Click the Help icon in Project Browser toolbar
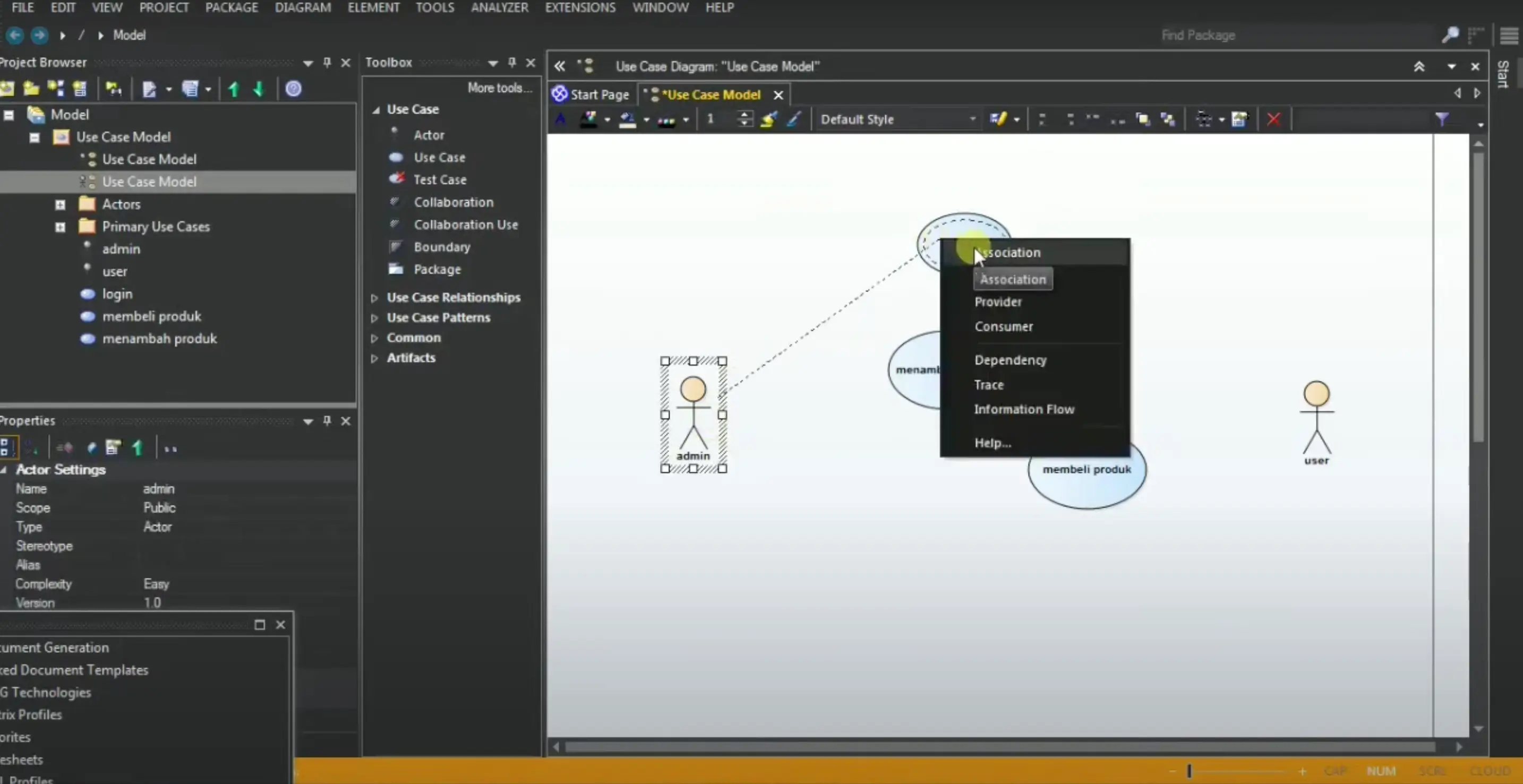Screen dimensions: 1523x784 (294, 89)
